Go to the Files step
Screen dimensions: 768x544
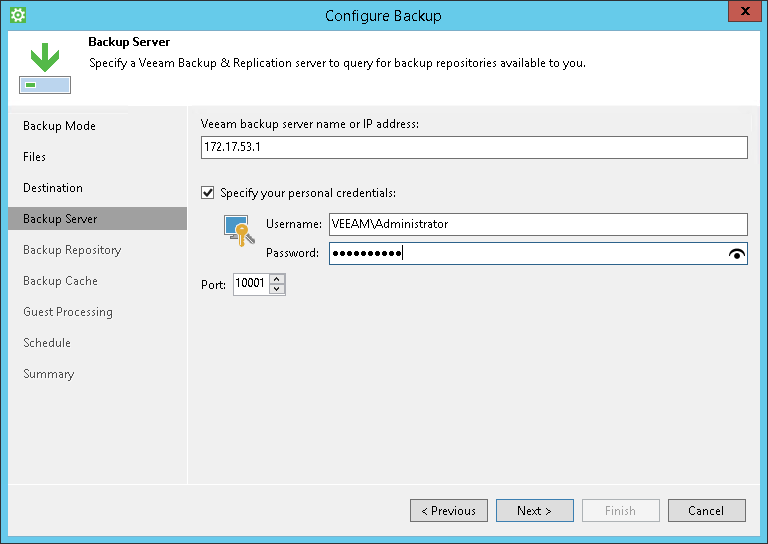tap(35, 157)
